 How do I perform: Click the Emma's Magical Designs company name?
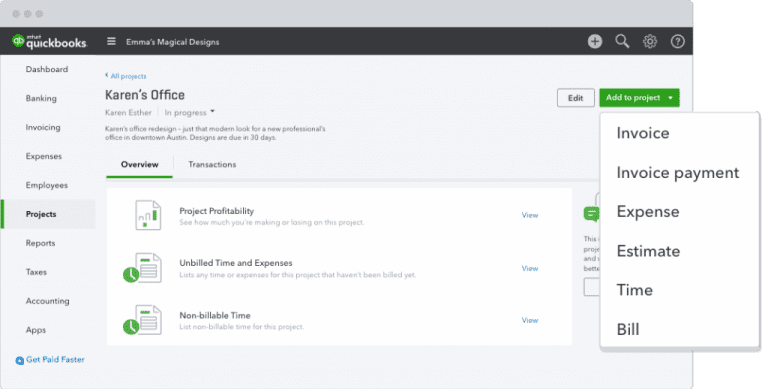(x=172, y=42)
